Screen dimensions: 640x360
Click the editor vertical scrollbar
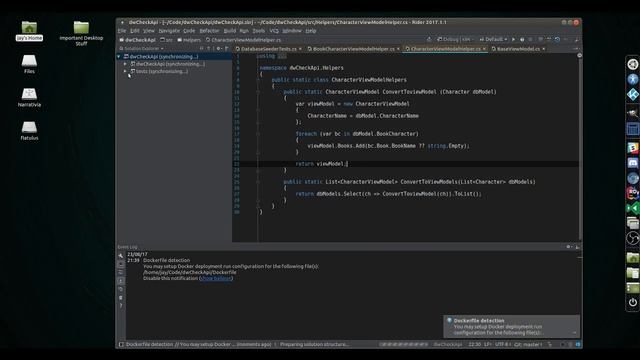pos(580,147)
